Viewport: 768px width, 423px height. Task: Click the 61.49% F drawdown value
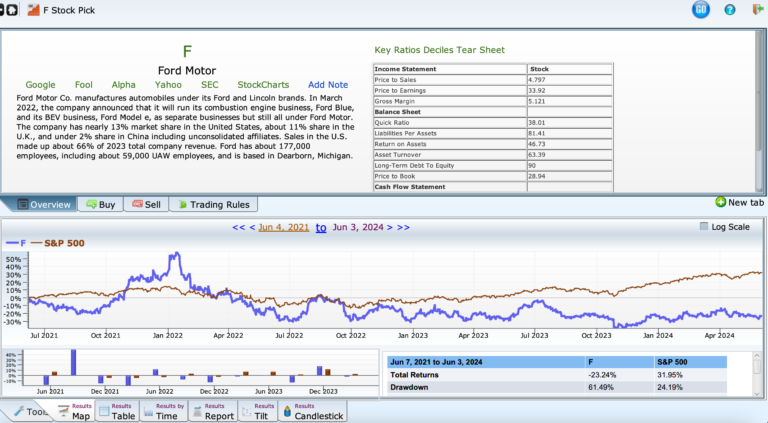pyautogui.click(x=600, y=387)
